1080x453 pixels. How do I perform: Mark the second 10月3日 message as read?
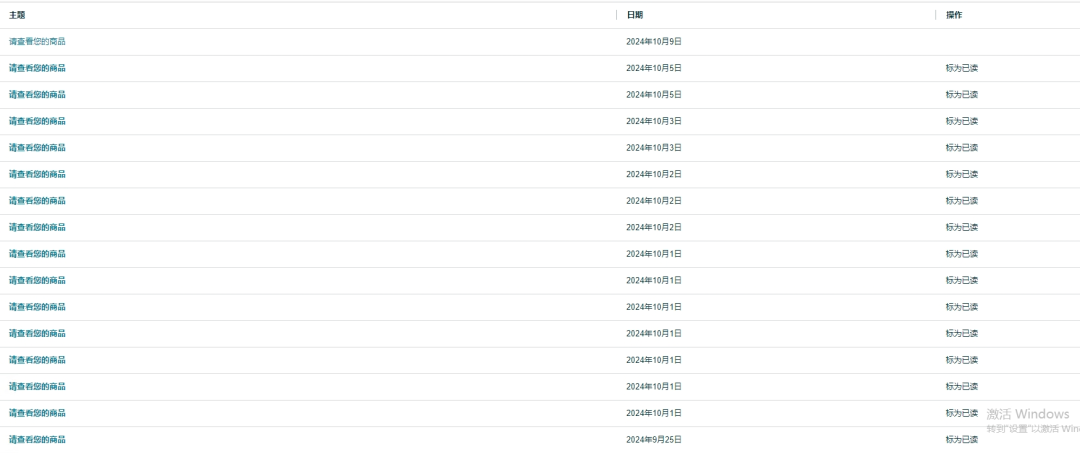pos(962,147)
